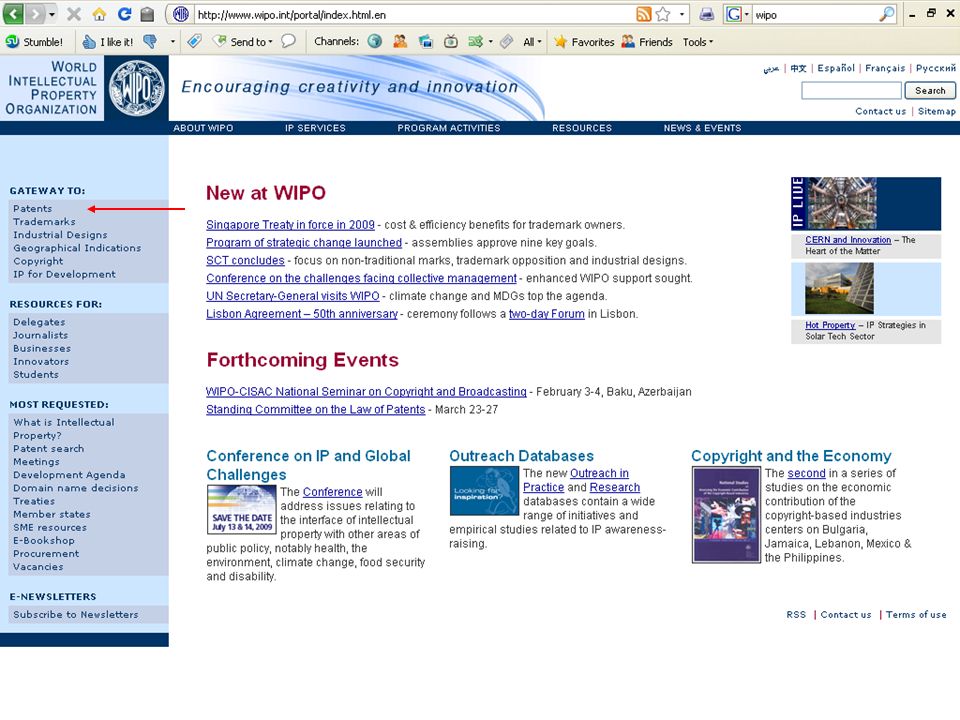960x720 pixels.
Task: Give a thumbs up with 'I like it!'
Action: [108, 42]
